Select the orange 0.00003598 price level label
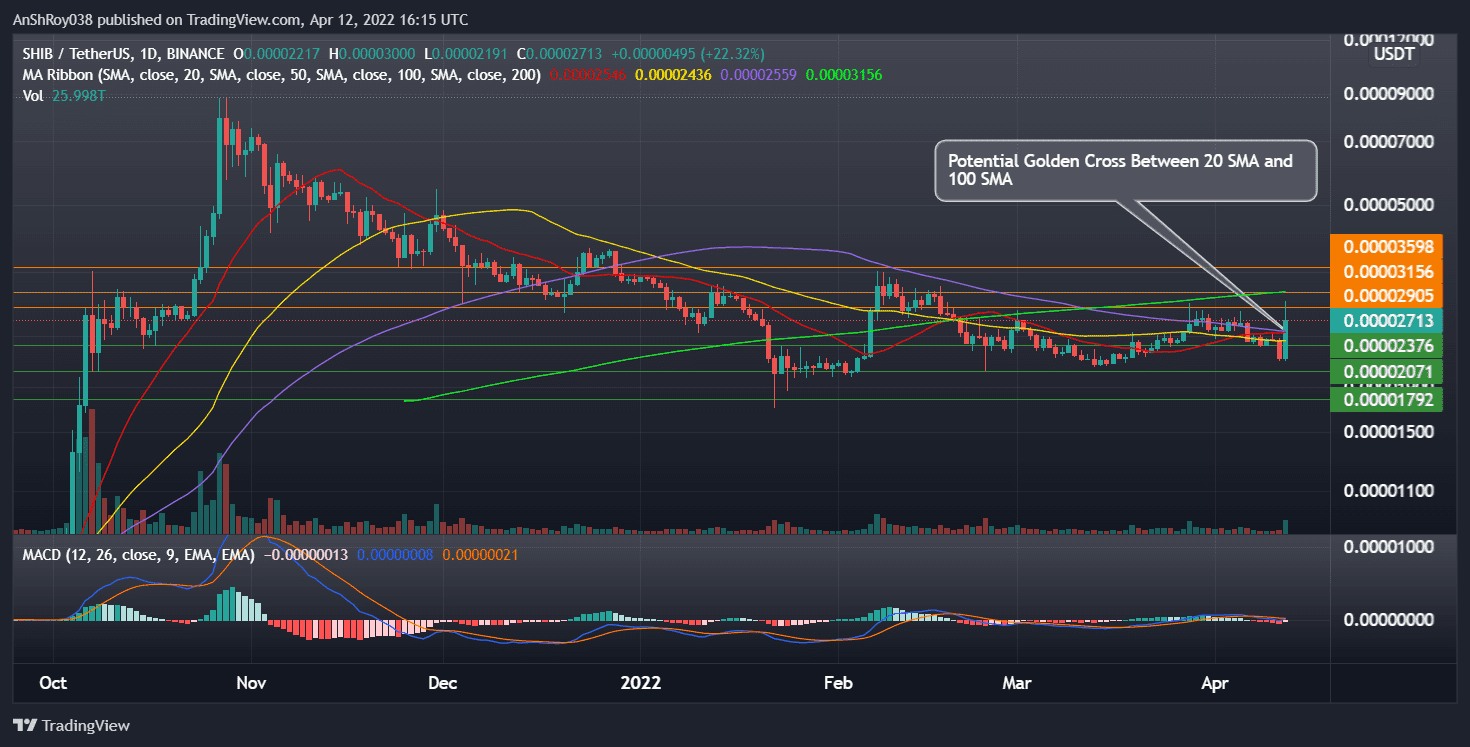 click(x=1388, y=245)
